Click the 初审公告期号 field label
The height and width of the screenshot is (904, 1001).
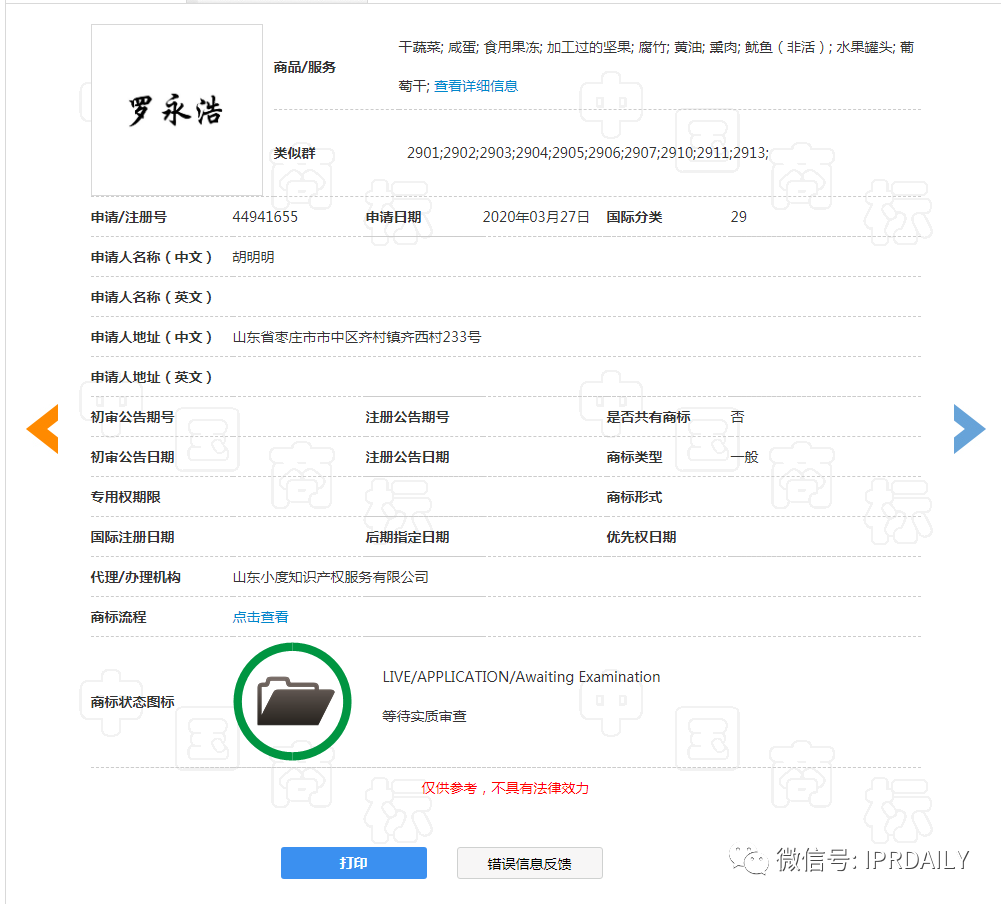(x=132, y=417)
